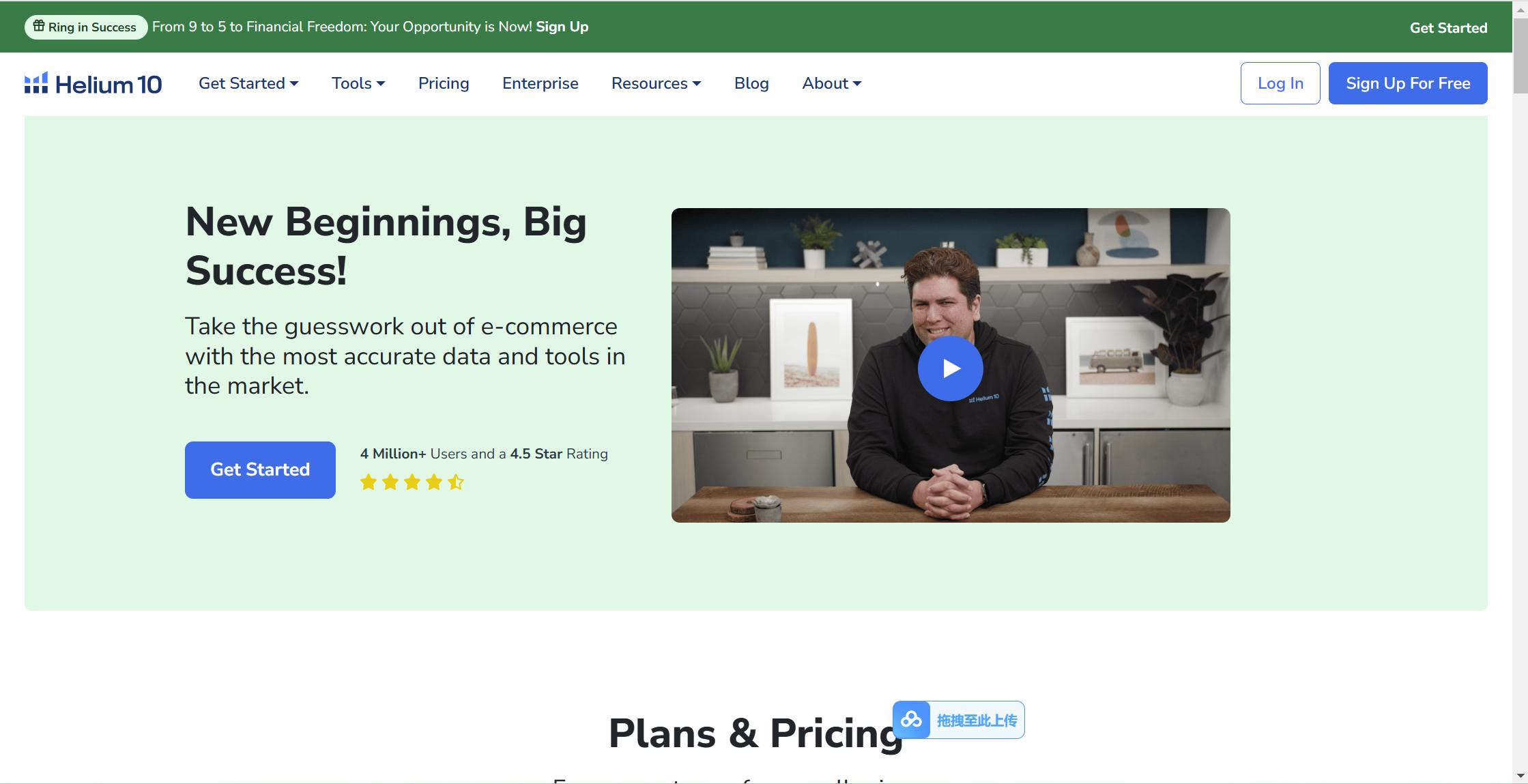Click the blue Get Started hero button
The image size is (1528, 784).
[260, 469]
